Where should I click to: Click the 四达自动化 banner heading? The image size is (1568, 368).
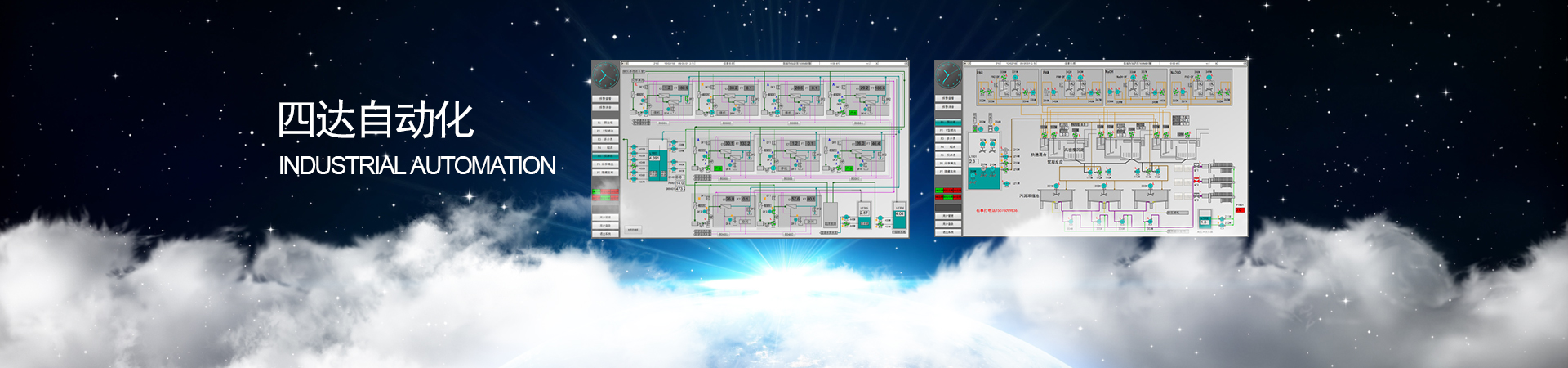tap(375, 120)
